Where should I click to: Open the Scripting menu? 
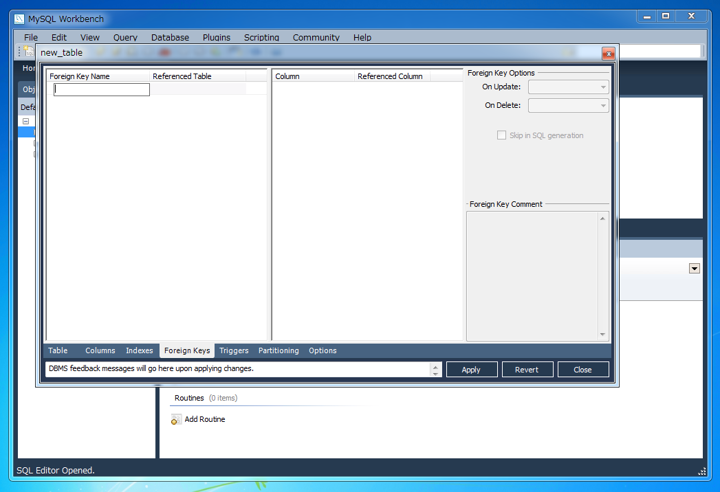pyautogui.click(x=261, y=38)
